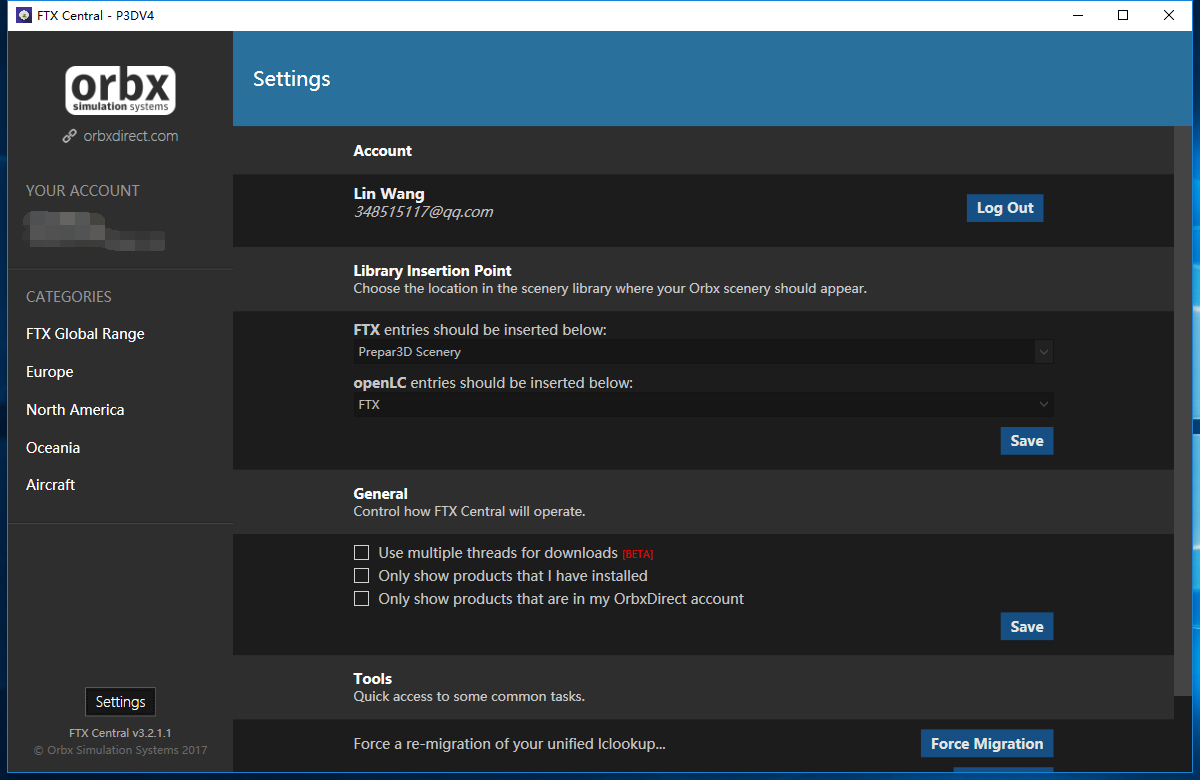Click the Settings button in sidebar
Viewport: 1200px width, 780px height.
120,702
